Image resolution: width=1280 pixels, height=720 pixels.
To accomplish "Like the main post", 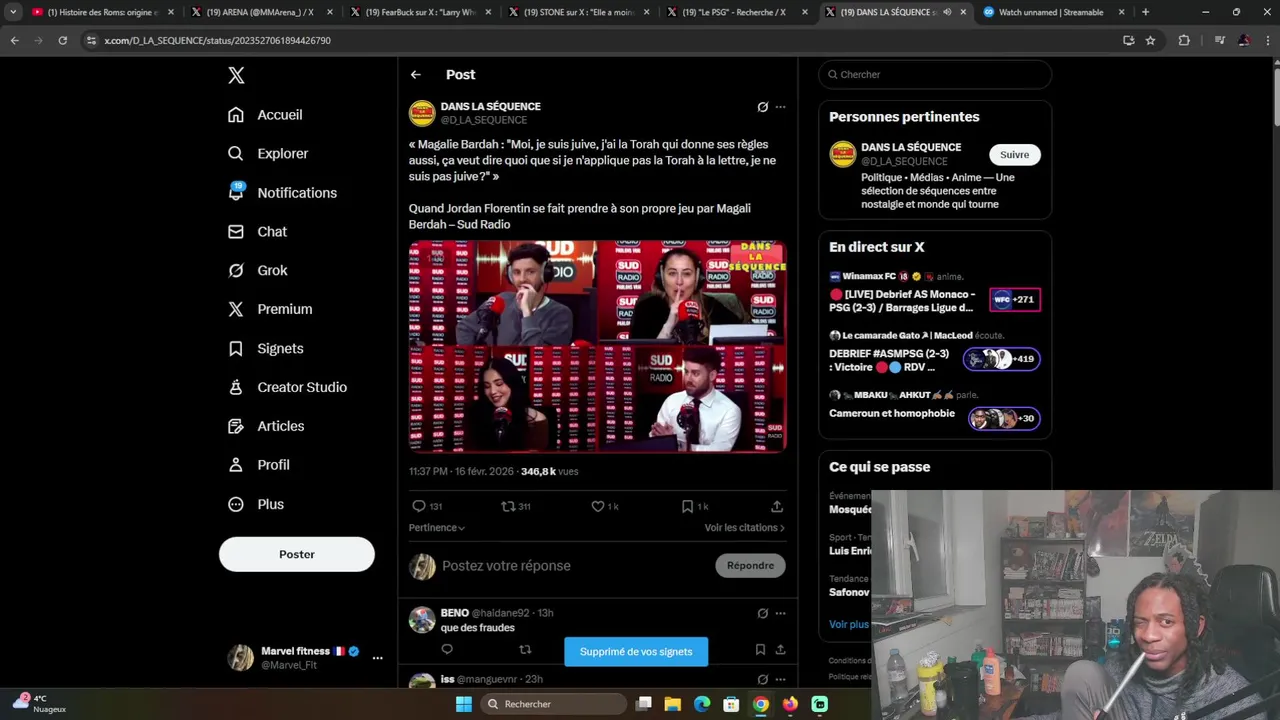I will (598, 506).
